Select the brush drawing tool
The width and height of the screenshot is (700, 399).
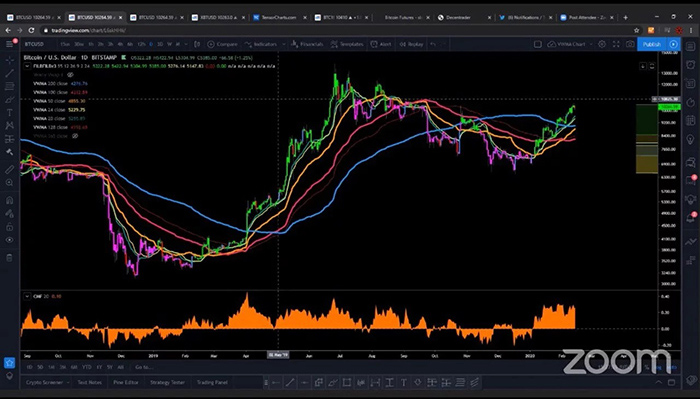coord(9,100)
